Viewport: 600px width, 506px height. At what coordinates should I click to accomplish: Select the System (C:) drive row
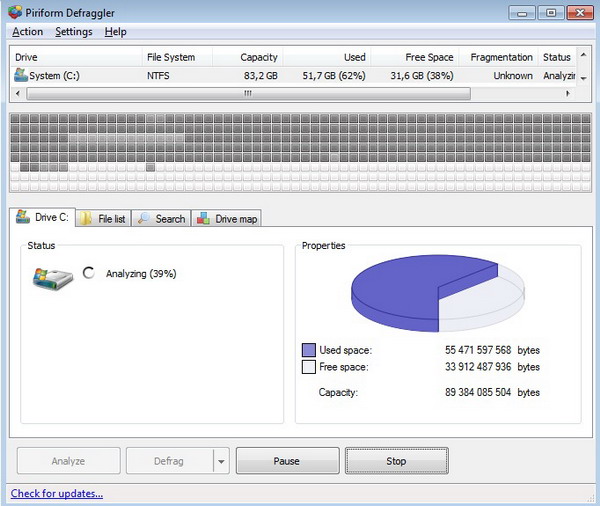pyautogui.click(x=293, y=75)
